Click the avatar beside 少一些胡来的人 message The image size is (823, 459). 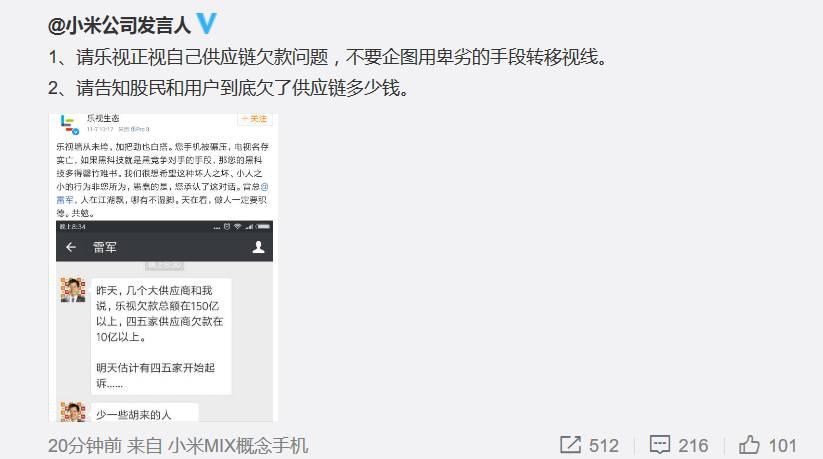point(73,412)
